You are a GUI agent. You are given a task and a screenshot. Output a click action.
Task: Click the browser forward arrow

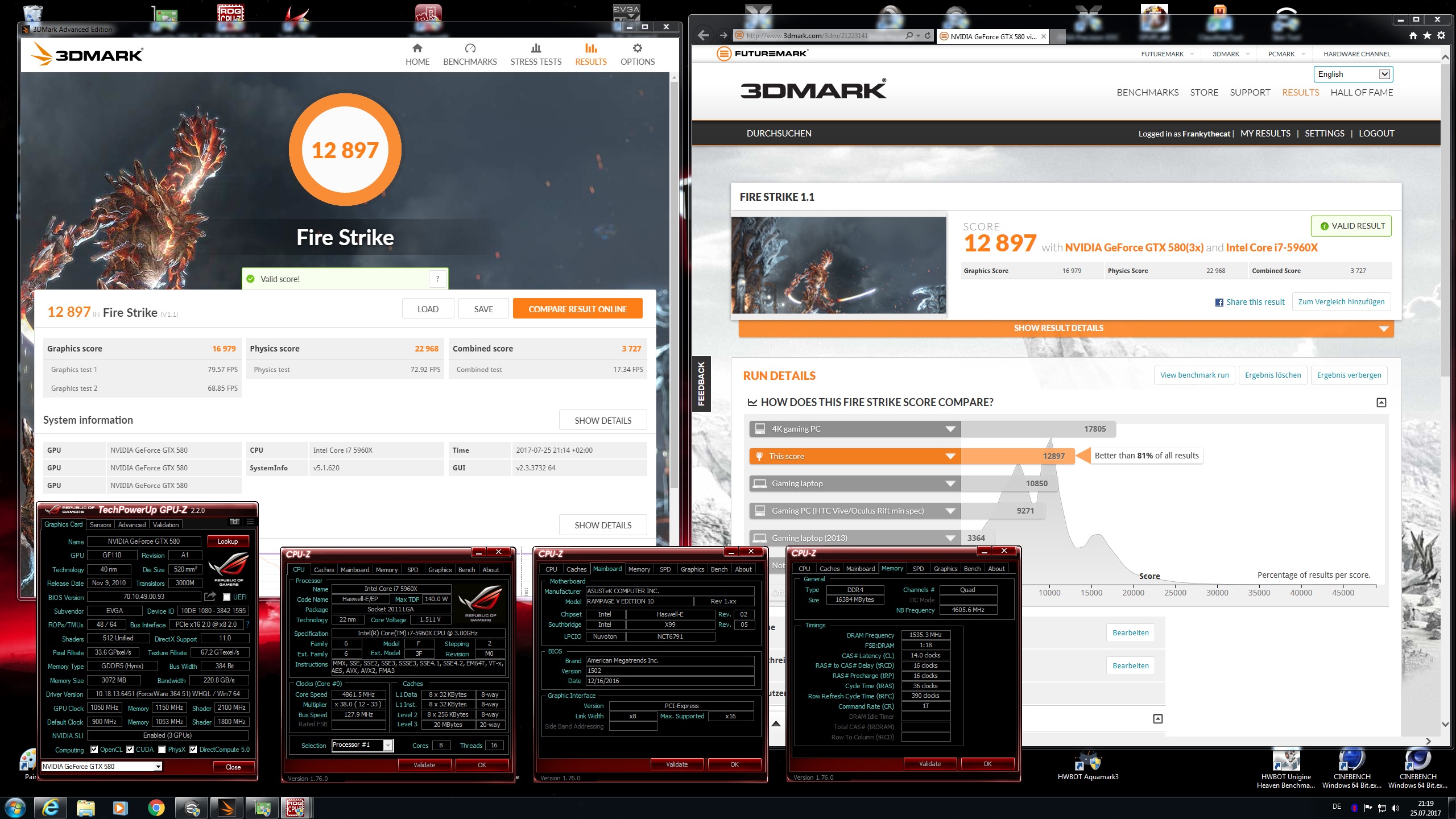(x=723, y=35)
